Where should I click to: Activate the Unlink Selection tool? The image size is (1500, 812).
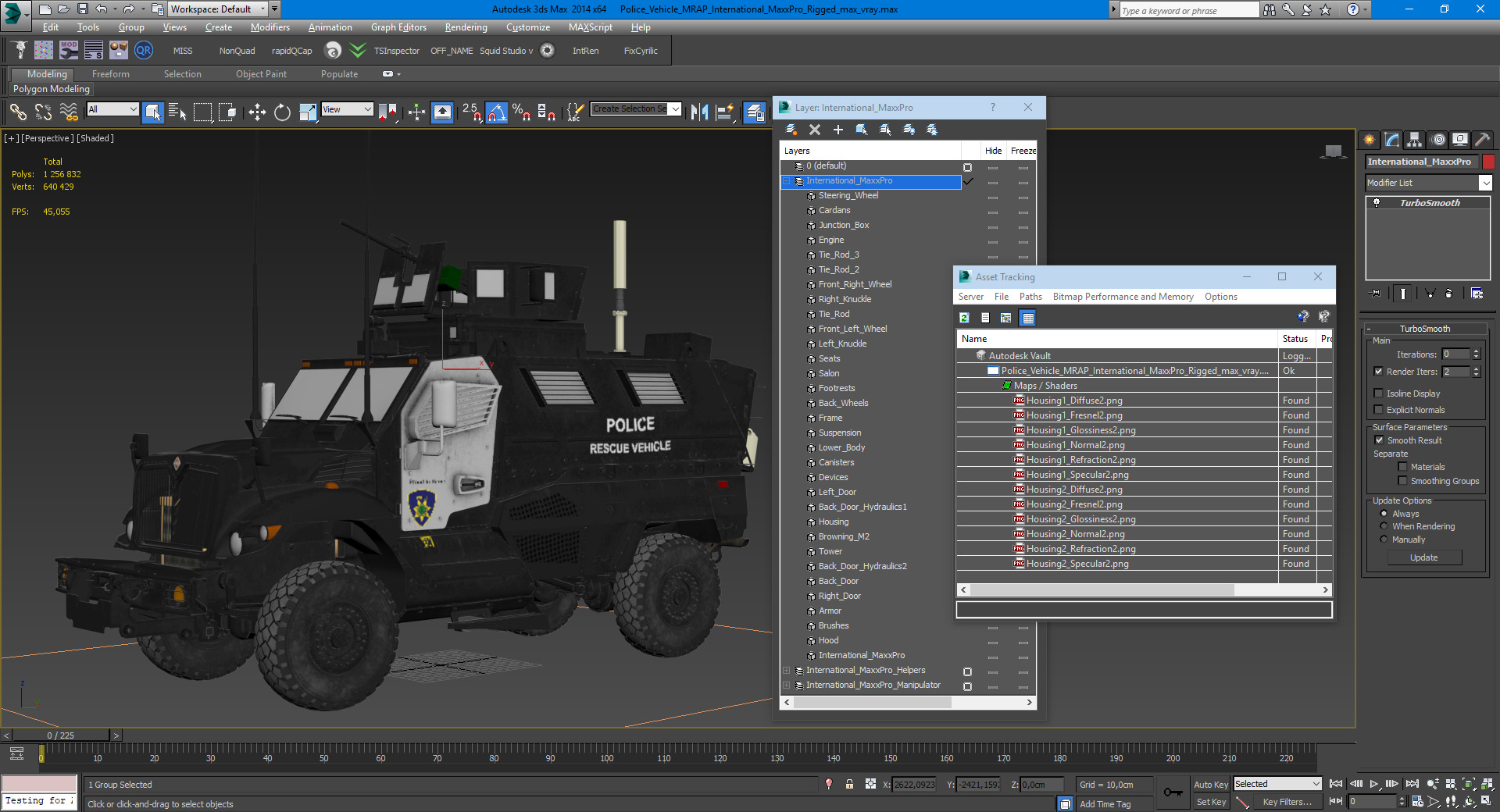coord(43,112)
